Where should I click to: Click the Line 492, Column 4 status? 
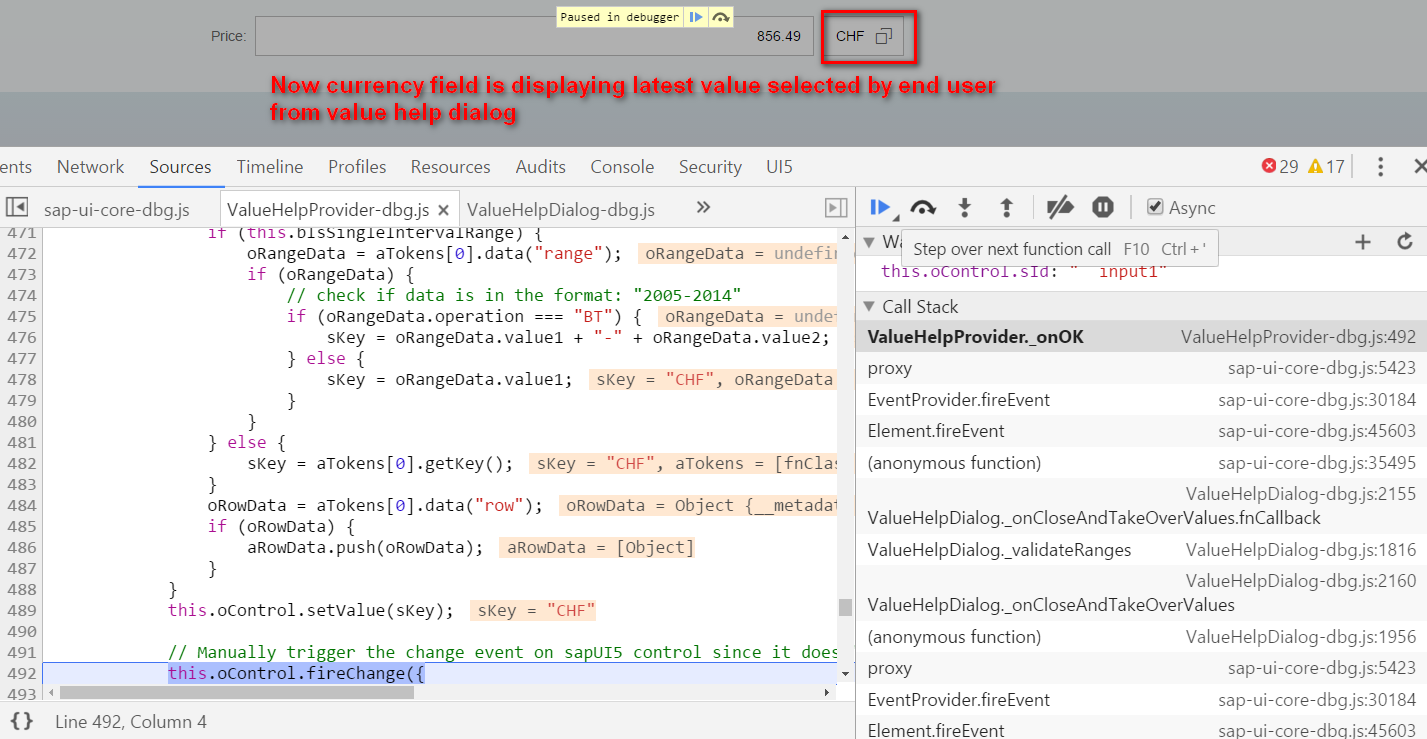pos(131,721)
